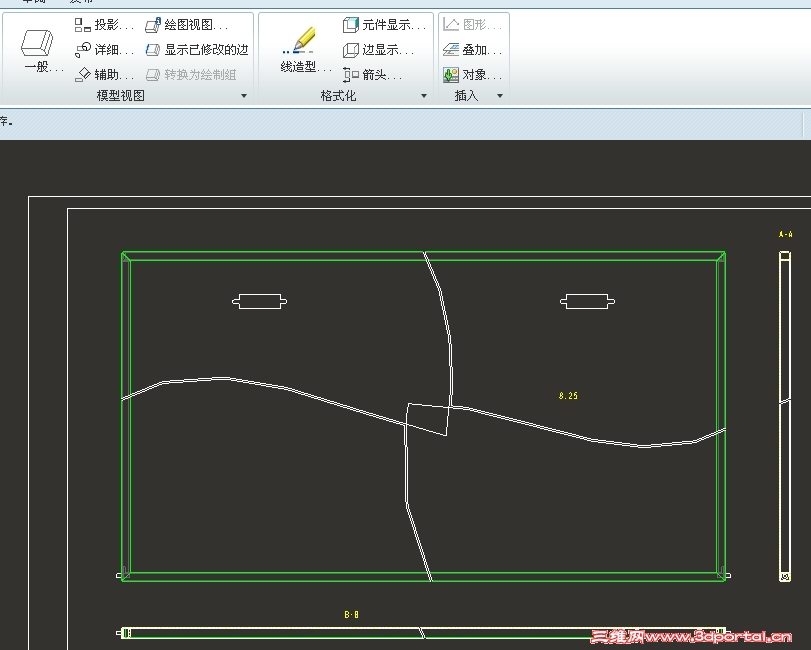Expand the Format (格式化) group dropdown

tap(424, 96)
